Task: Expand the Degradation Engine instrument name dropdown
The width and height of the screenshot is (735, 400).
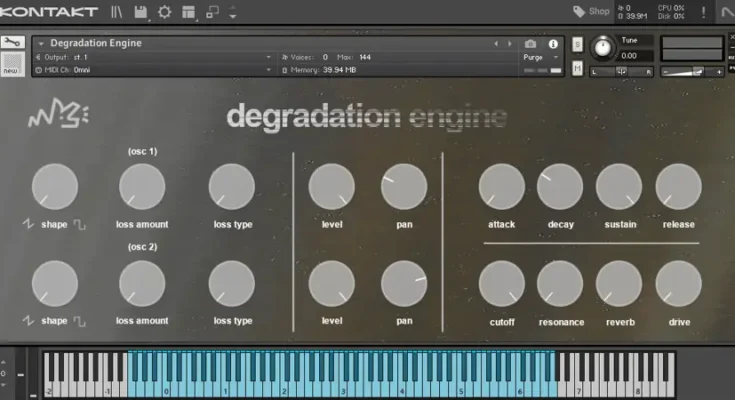Action: point(40,44)
